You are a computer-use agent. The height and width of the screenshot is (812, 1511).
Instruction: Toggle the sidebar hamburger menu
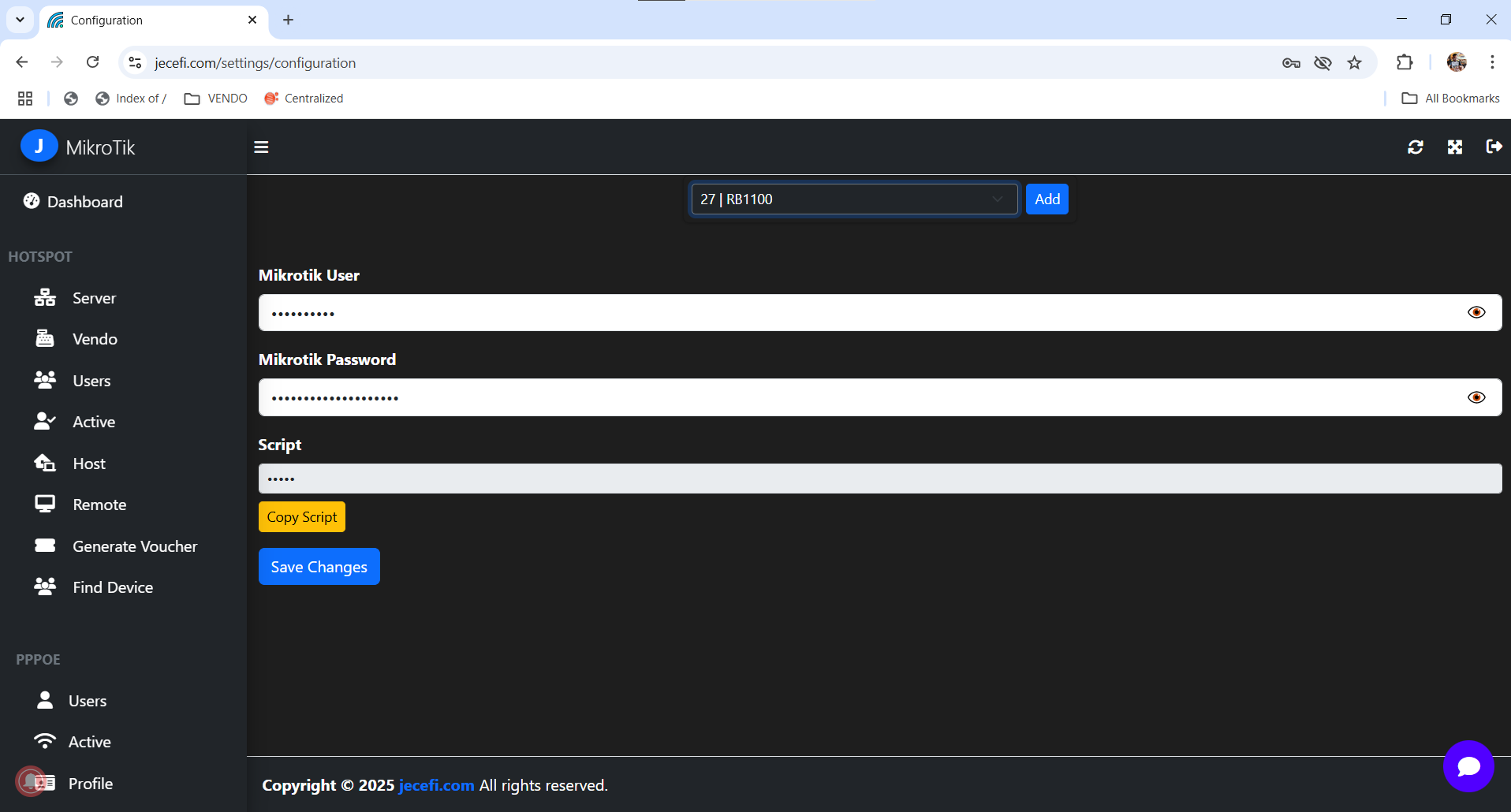261,147
